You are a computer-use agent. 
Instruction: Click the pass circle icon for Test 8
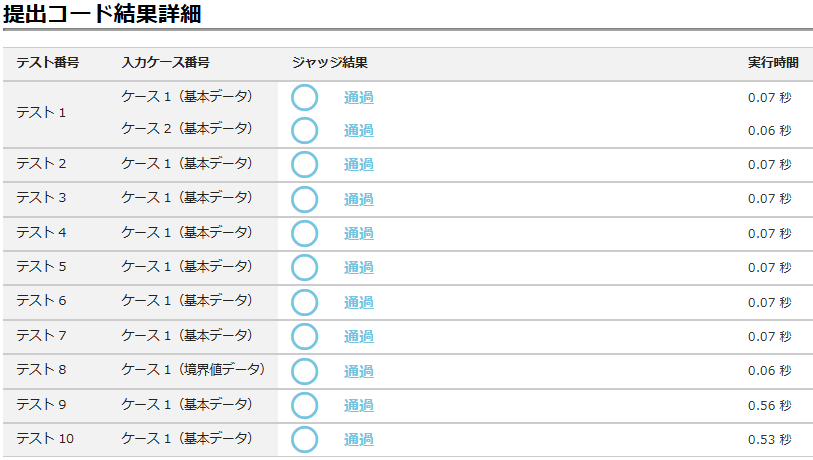tap(304, 371)
